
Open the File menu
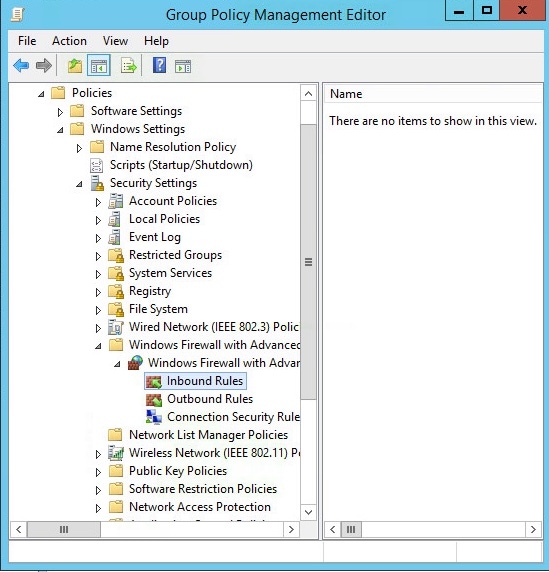click(27, 41)
